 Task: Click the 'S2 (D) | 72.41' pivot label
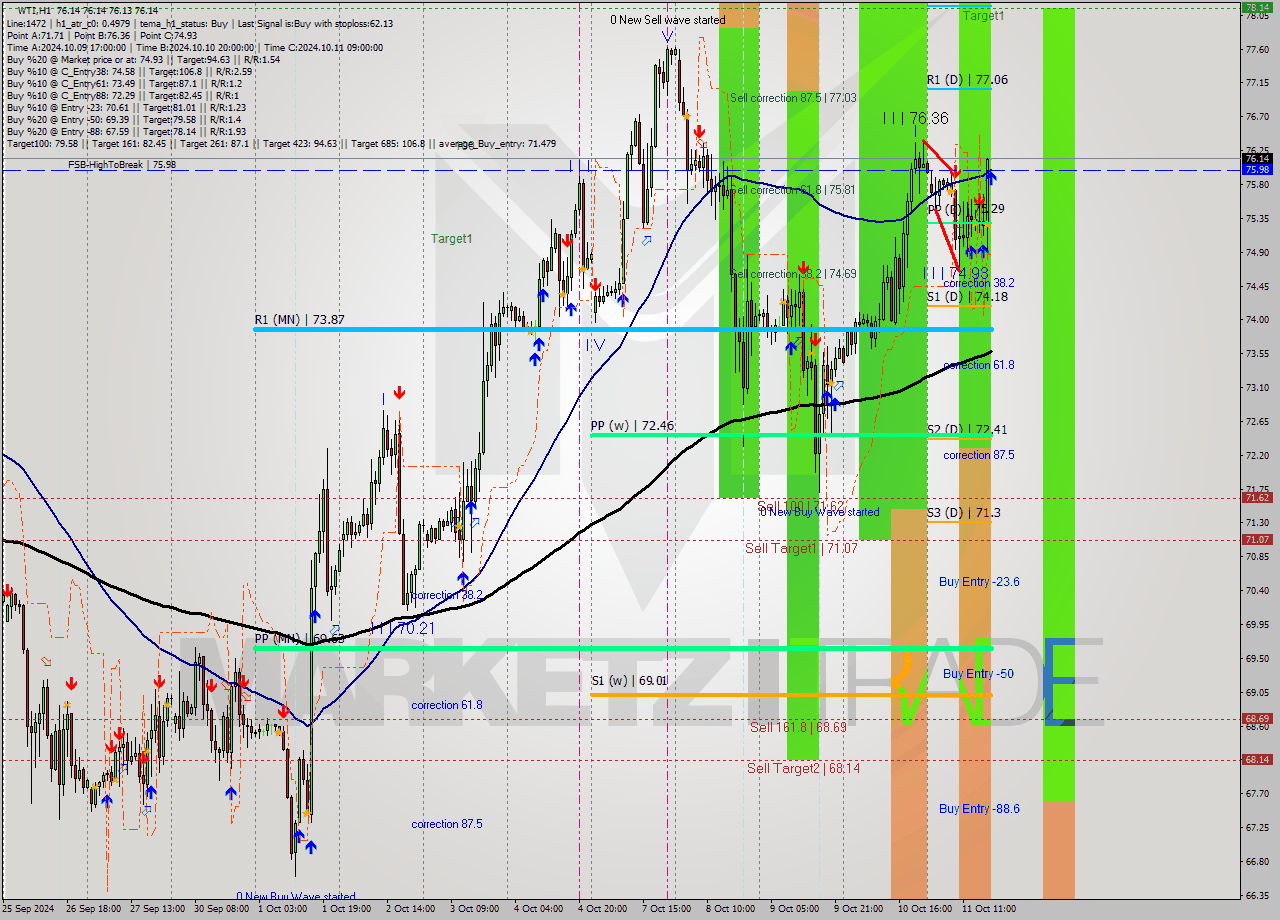click(967, 430)
